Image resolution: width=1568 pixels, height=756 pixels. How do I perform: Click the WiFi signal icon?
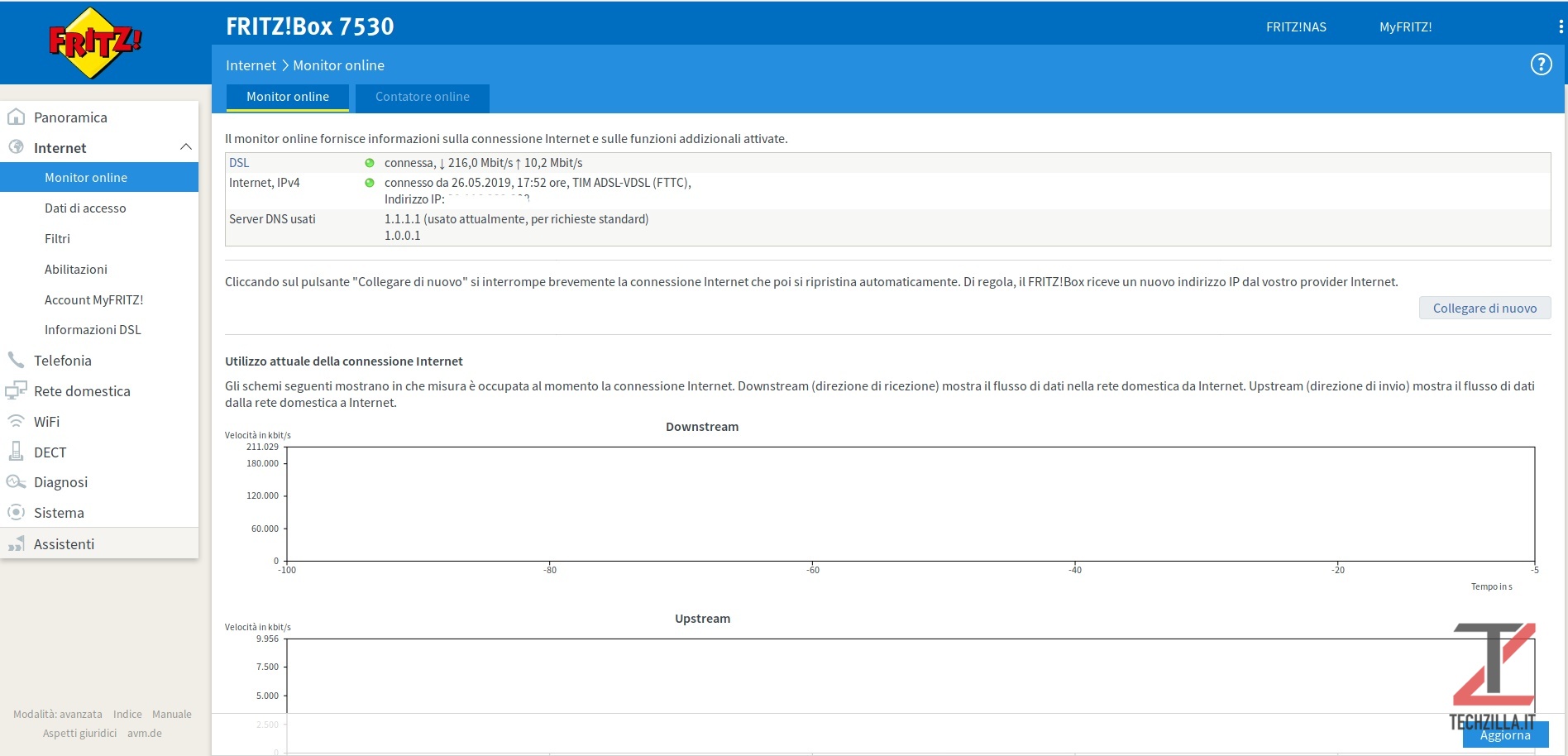tap(16, 421)
